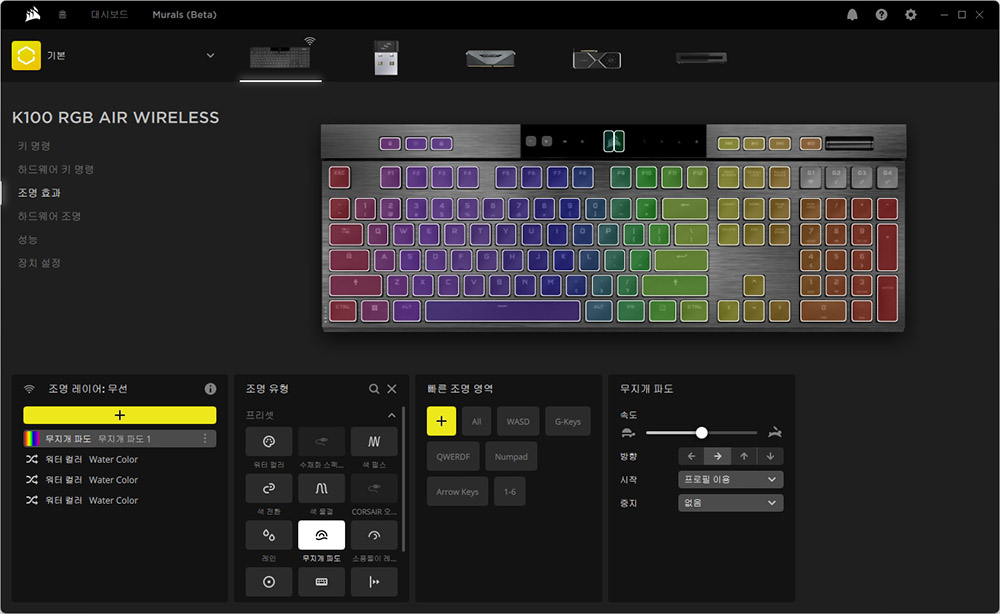Image resolution: width=1000 pixels, height=614 pixels.
Task: Open the 대시보드 tab
Action: [110, 14]
